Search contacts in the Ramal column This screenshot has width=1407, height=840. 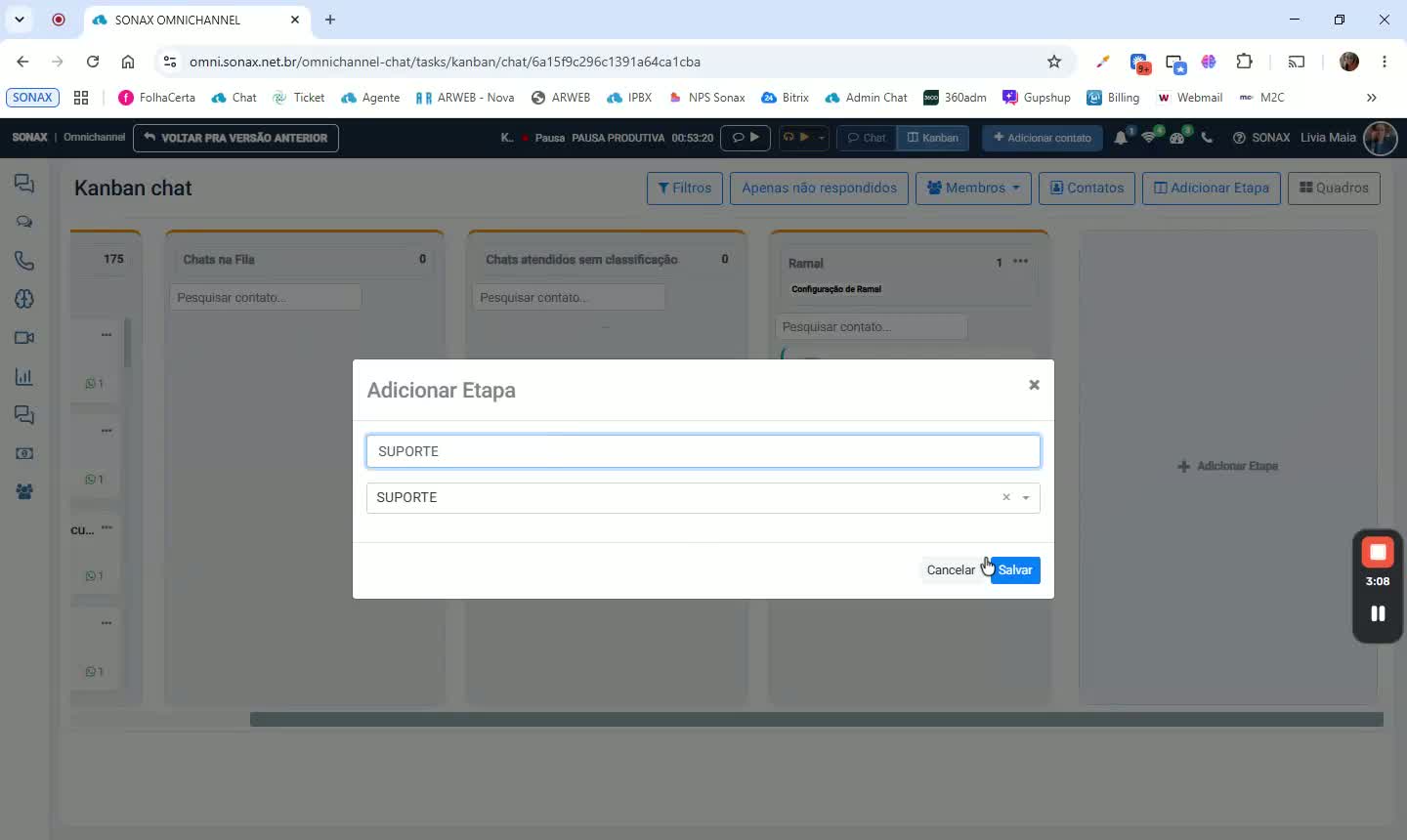pos(872,326)
